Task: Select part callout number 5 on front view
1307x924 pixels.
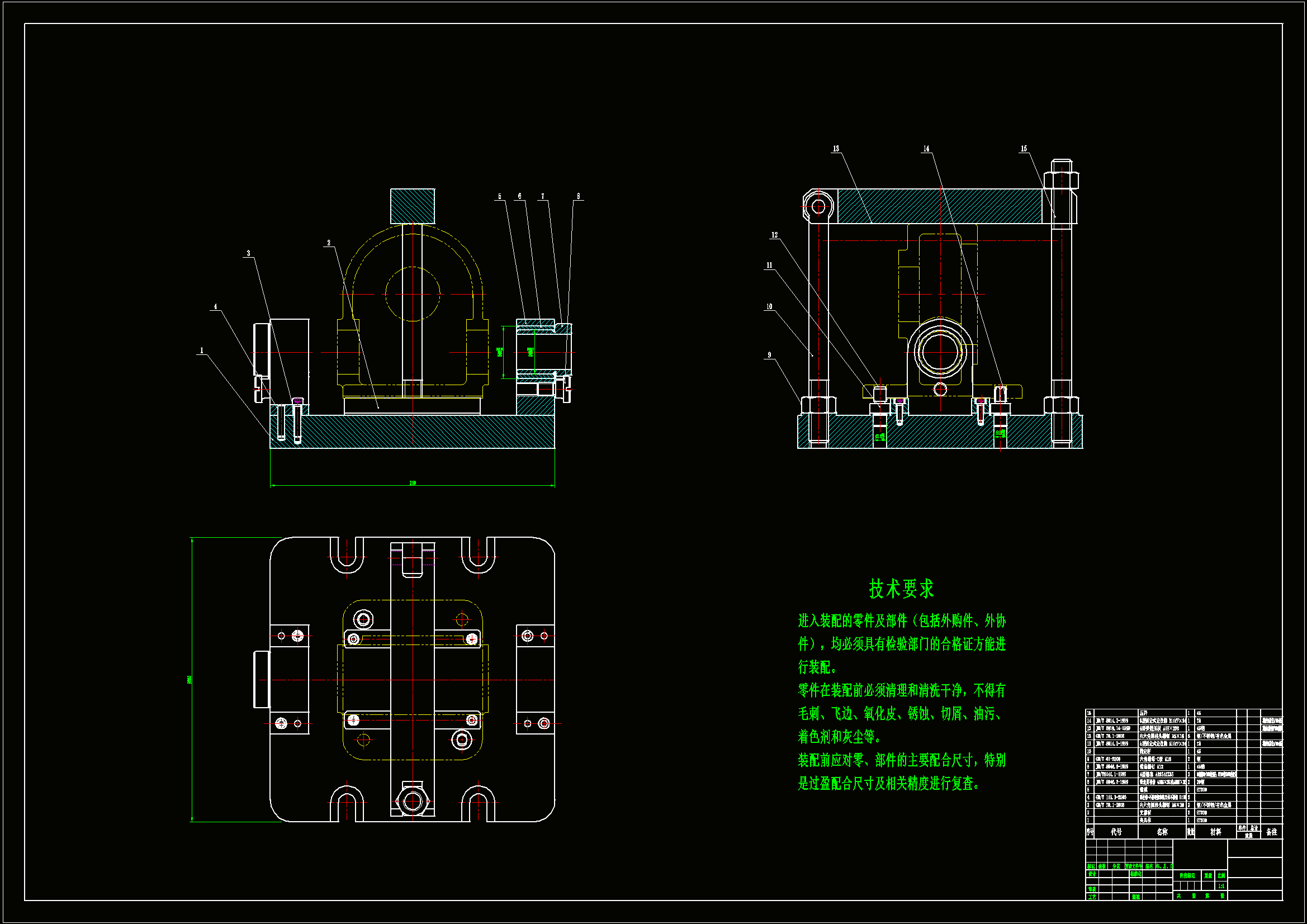Action: pyautogui.click(x=500, y=196)
